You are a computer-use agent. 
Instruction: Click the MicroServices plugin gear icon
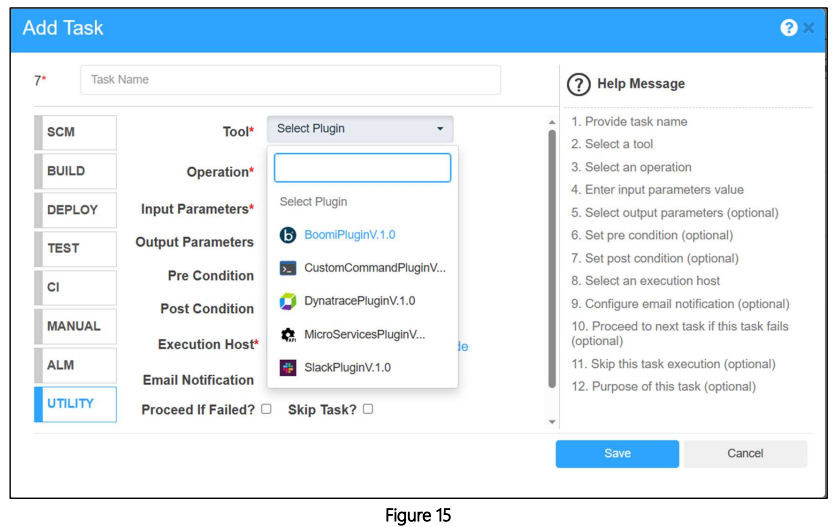tap(288, 334)
